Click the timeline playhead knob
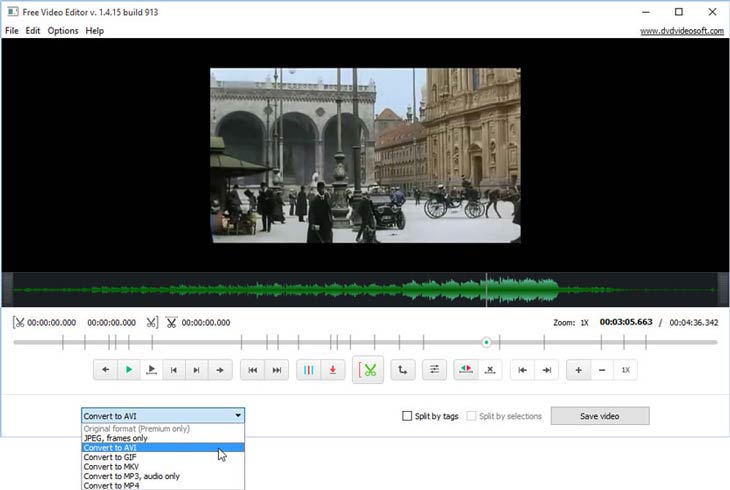Image resolution: width=730 pixels, height=490 pixels. [486, 342]
